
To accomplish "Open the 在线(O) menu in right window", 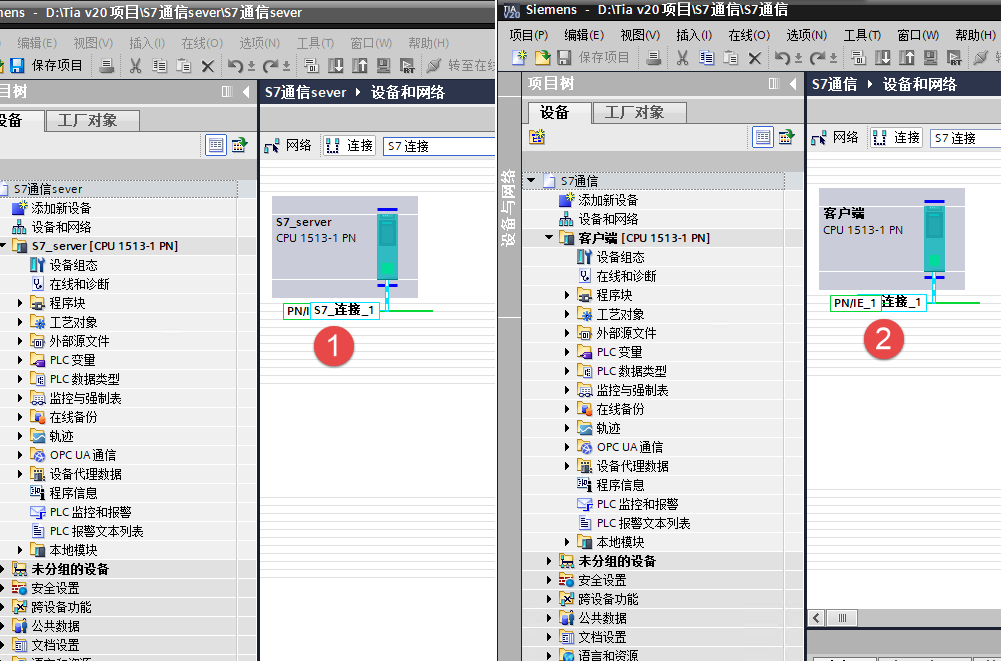I will coord(748,35).
